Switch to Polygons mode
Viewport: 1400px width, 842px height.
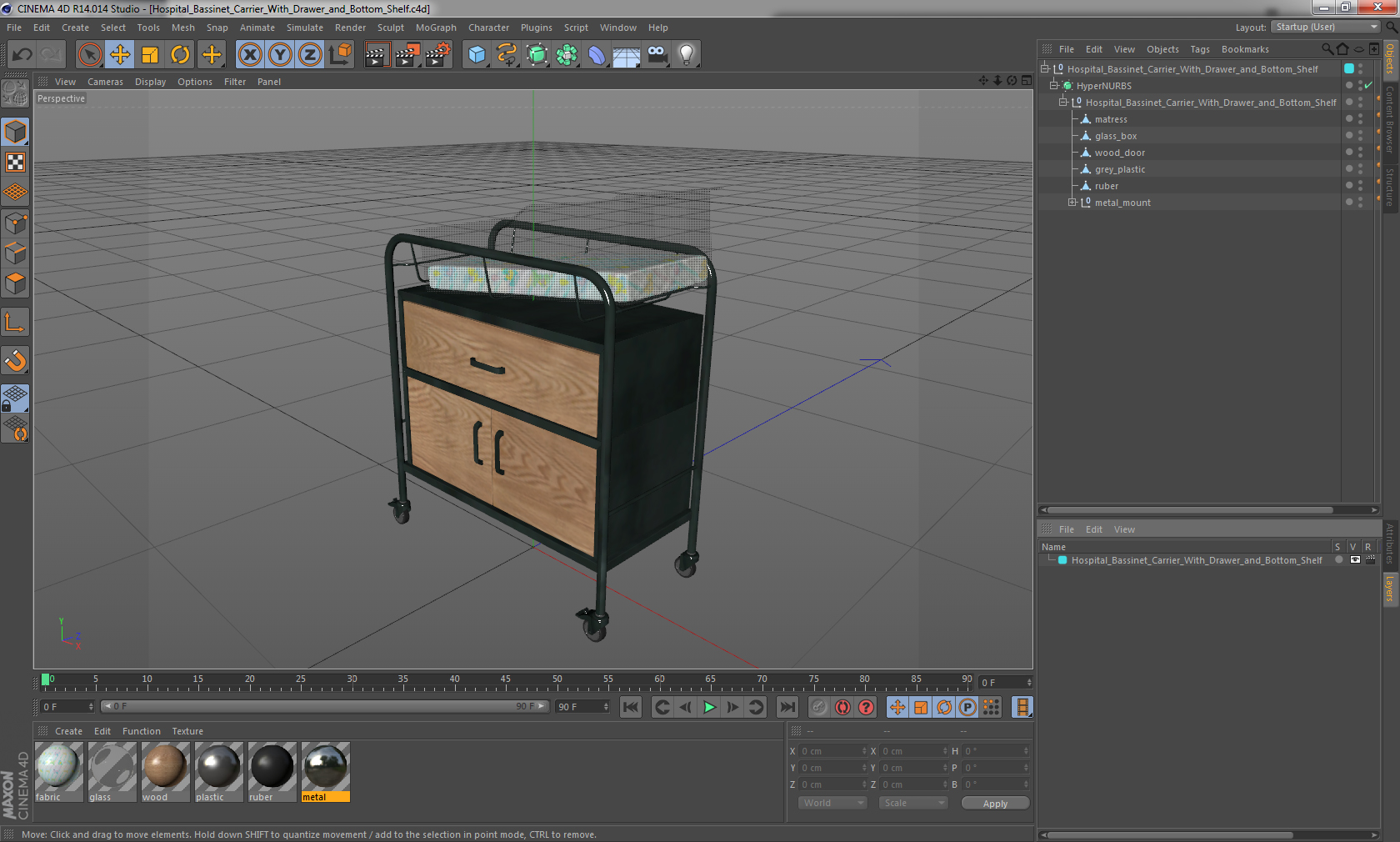tap(15, 283)
